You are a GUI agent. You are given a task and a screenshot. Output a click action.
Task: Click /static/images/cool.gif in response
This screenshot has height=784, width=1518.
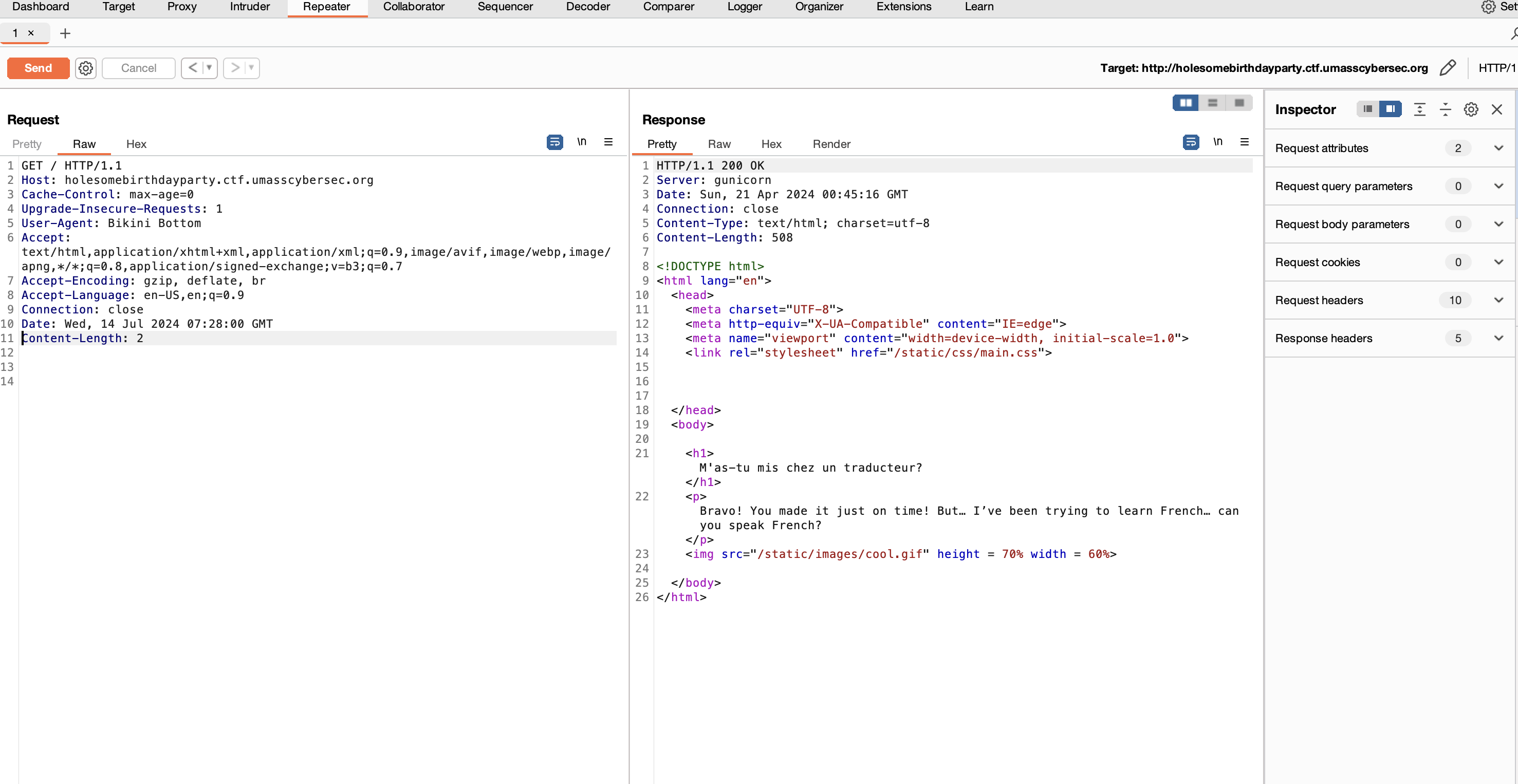tap(839, 554)
